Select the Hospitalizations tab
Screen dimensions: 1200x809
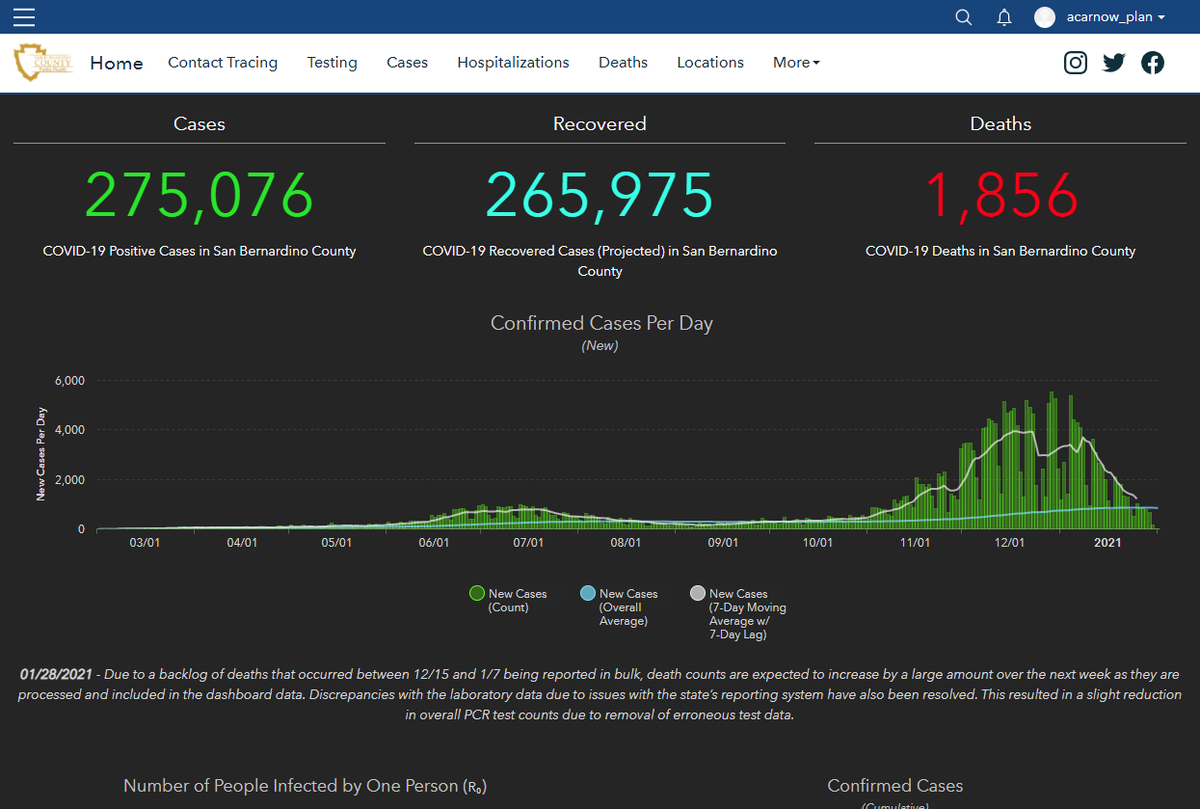[x=513, y=62]
